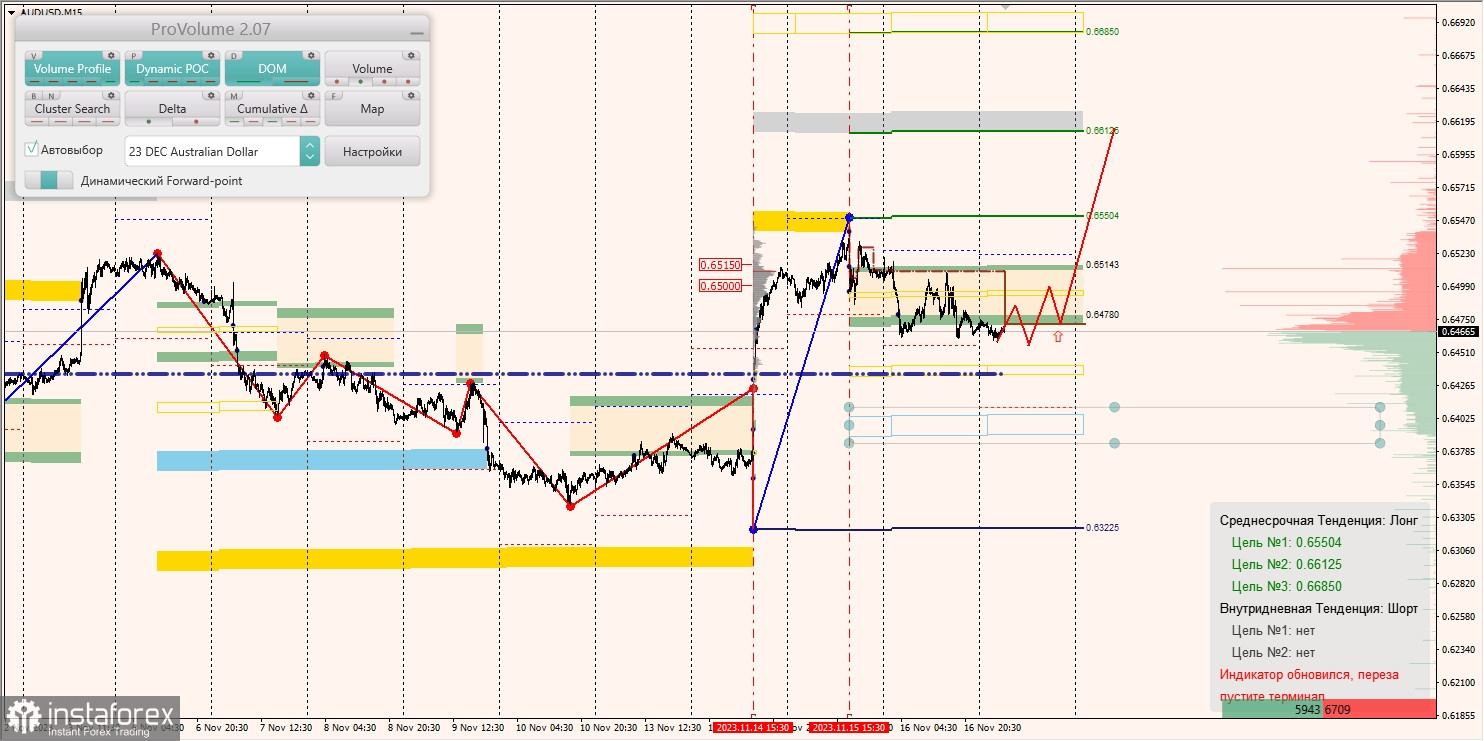Click the red 6709 volume bar
The width and height of the screenshot is (1484, 741).
[1378, 709]
